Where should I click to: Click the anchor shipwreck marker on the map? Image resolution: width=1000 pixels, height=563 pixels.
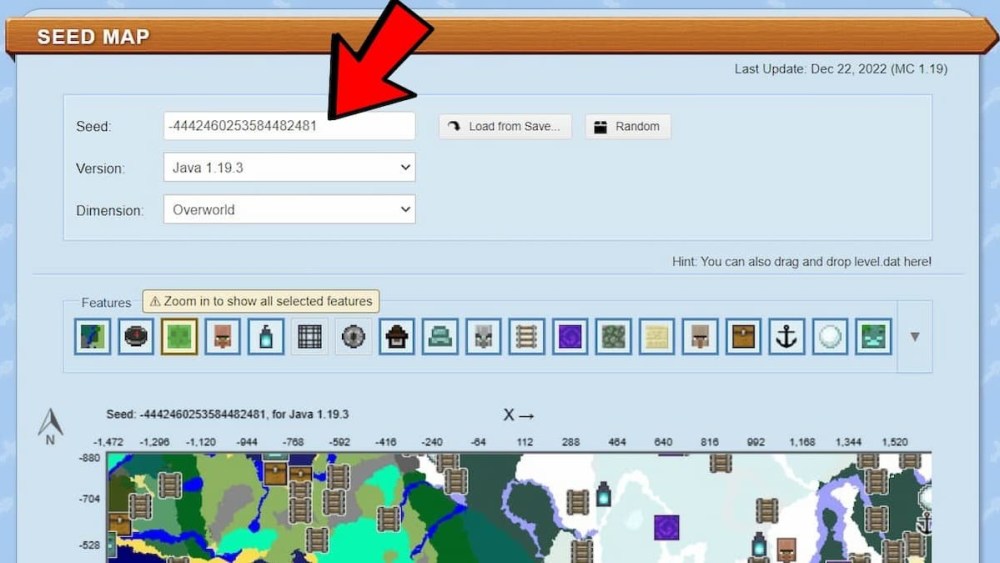[924, 523]
